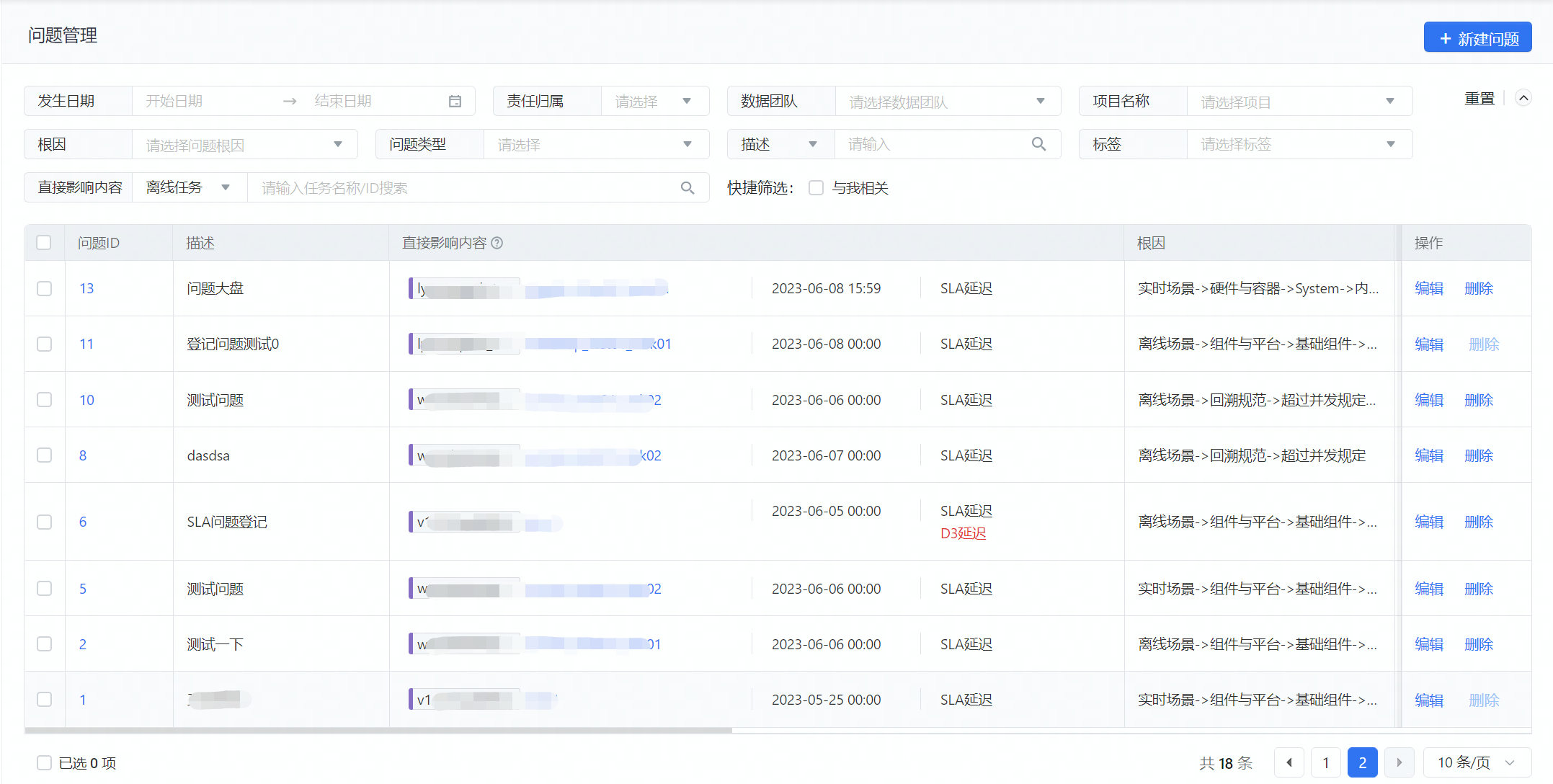Open issue ID 2 link

tap(83, 644)
